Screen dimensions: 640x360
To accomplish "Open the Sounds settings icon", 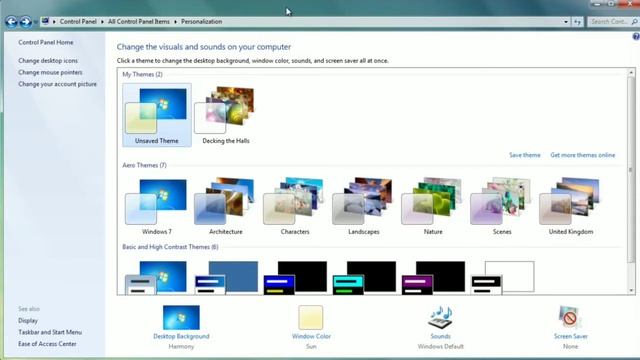I will 440,318.
